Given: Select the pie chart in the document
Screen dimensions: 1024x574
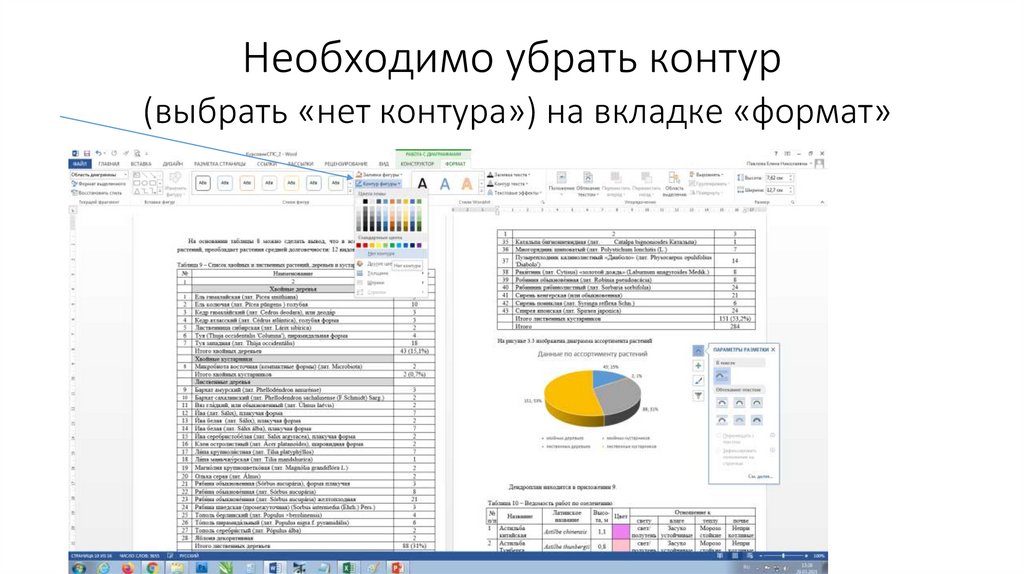Looking at the screenshot, I should (x=592, y=397).
